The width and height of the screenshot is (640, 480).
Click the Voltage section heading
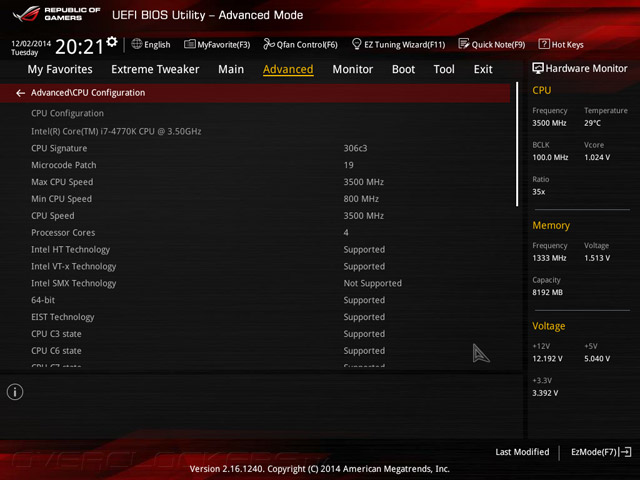(549, 326)
